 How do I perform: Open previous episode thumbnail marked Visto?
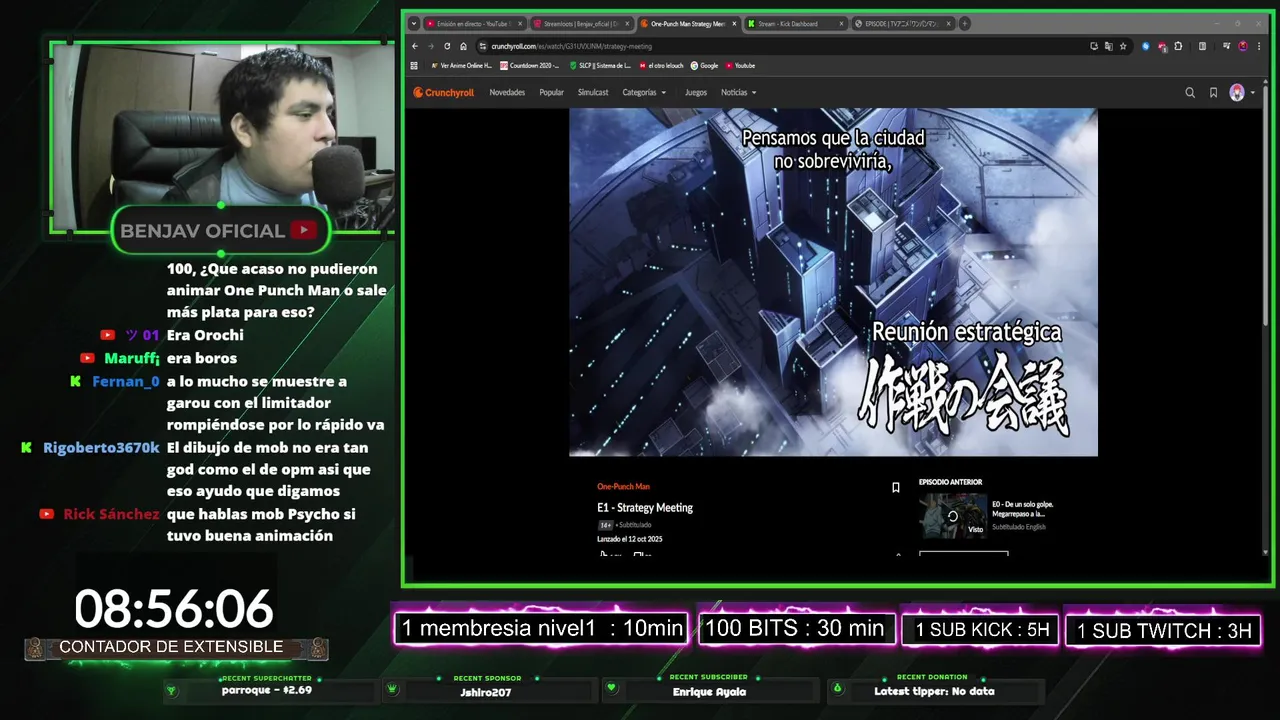point(953,516)
